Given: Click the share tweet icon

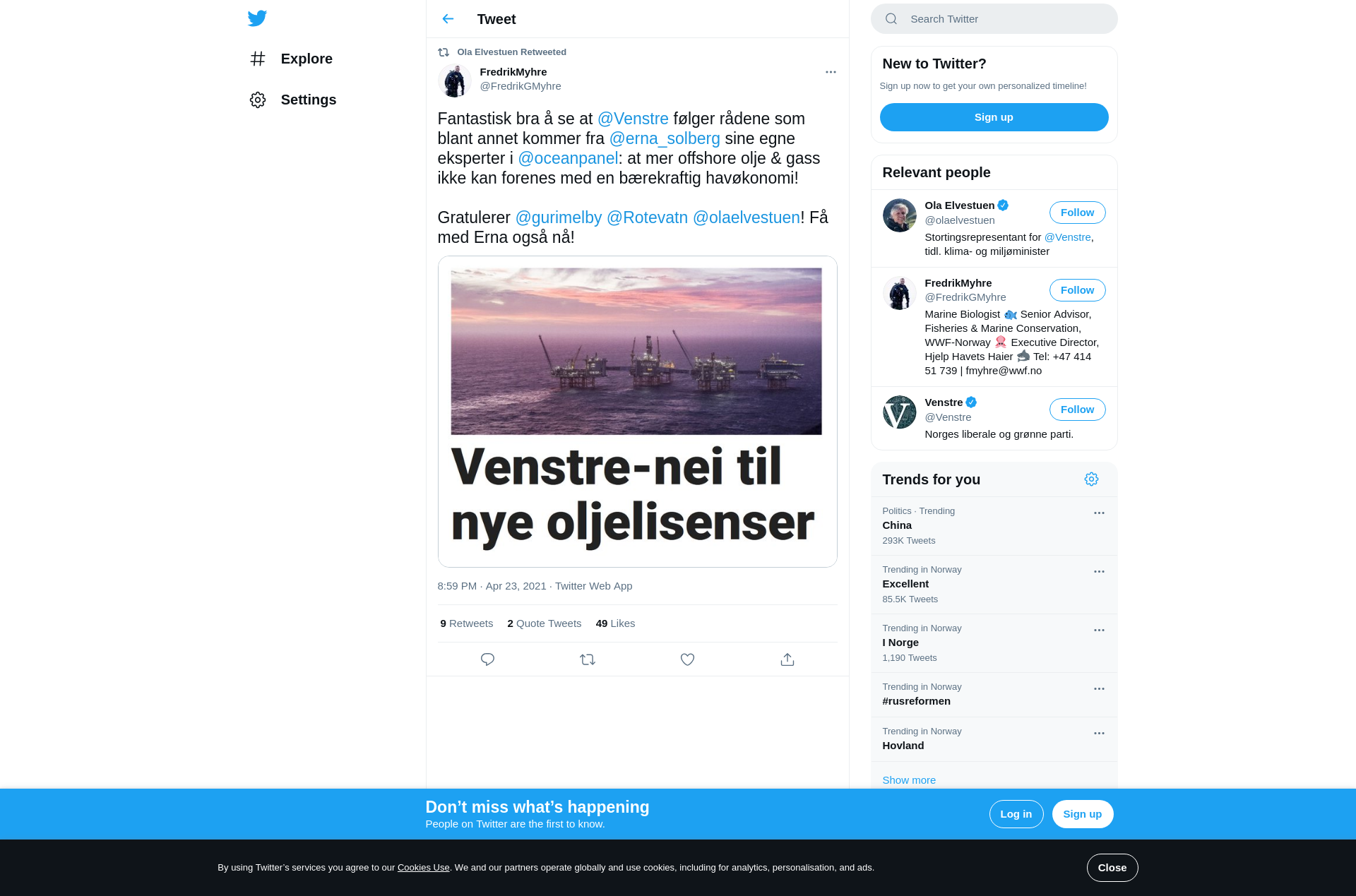Looking at the screenshot, I should [x=787, y=659].
